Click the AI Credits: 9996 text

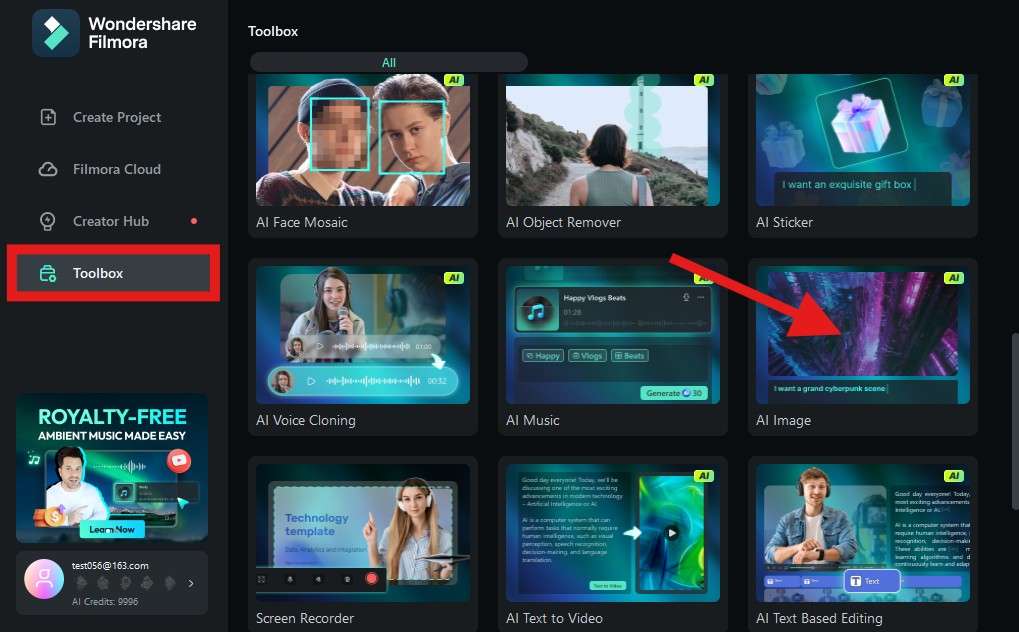105,601
